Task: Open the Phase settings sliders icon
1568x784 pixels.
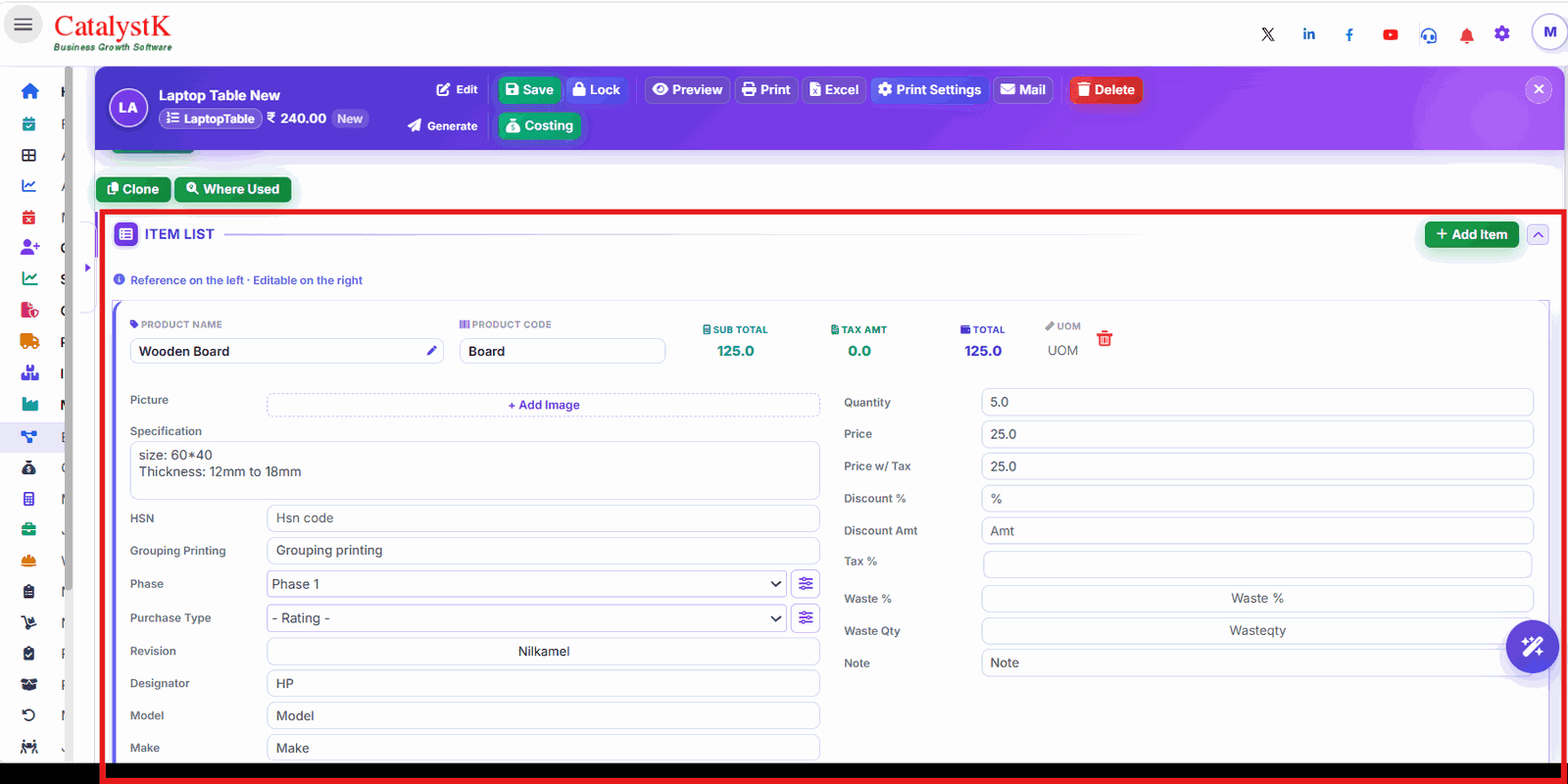Action: pos(806,584)
